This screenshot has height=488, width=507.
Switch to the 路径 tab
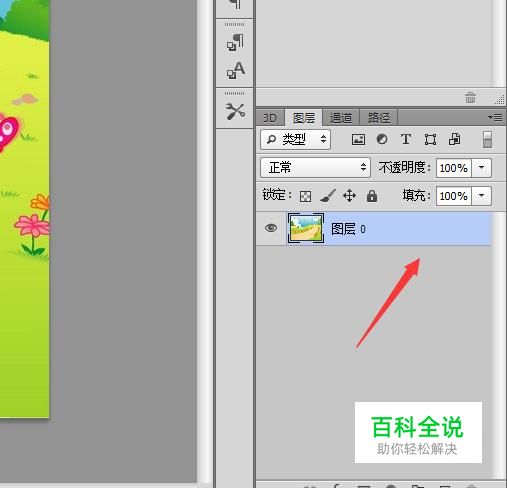(x=379, y=118)
